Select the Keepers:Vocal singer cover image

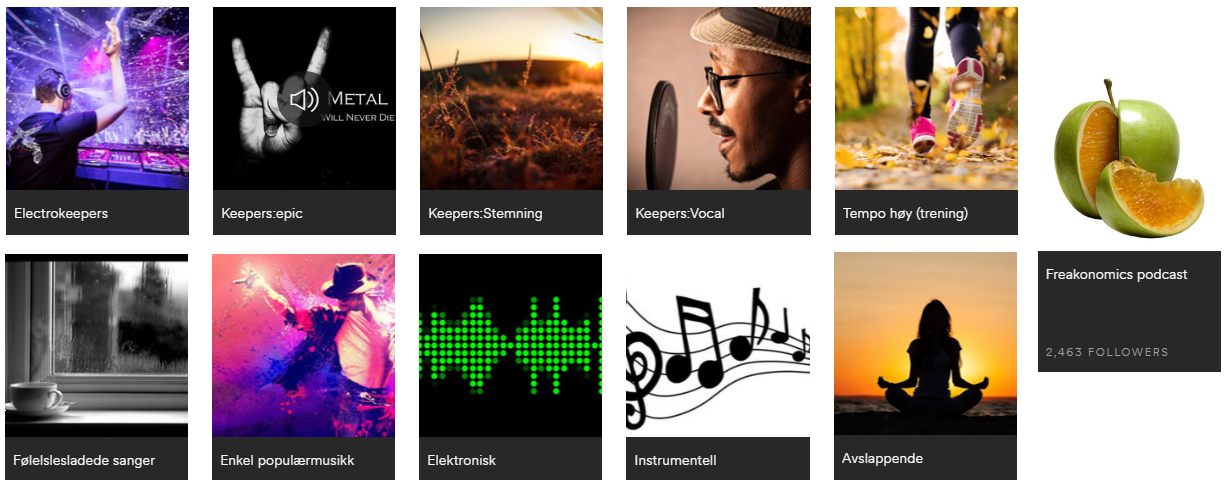pyautogui.click(x=719, y=98)
